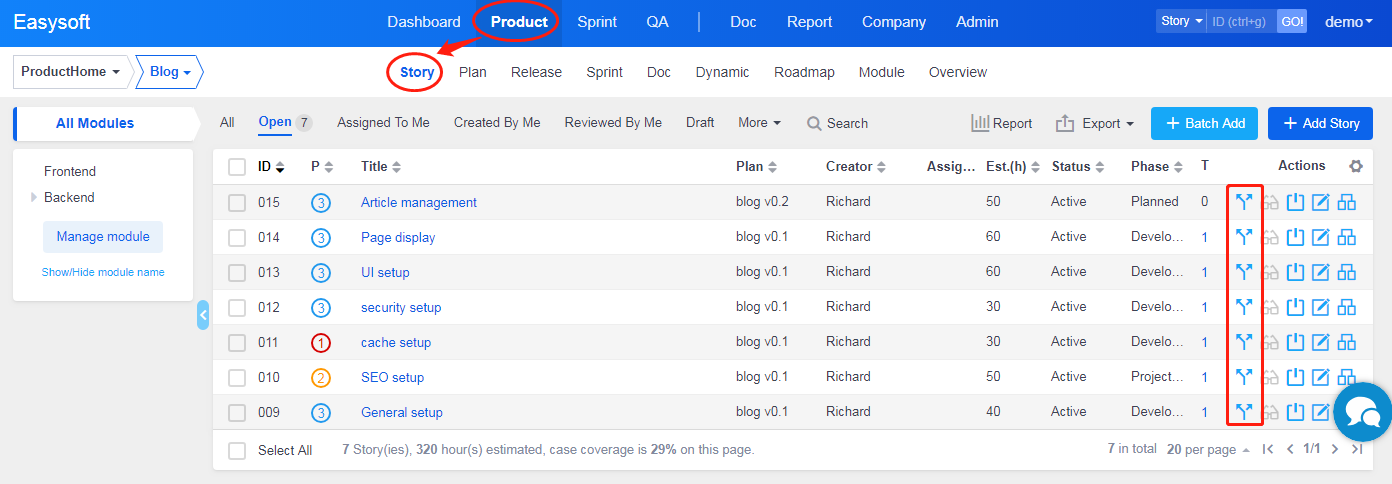Image resolution: width=1392 pixels, height=484 pixels.
Task: Click the close-story icon in Page display row
Action: pyautogui.click(x=1296, y=237)
